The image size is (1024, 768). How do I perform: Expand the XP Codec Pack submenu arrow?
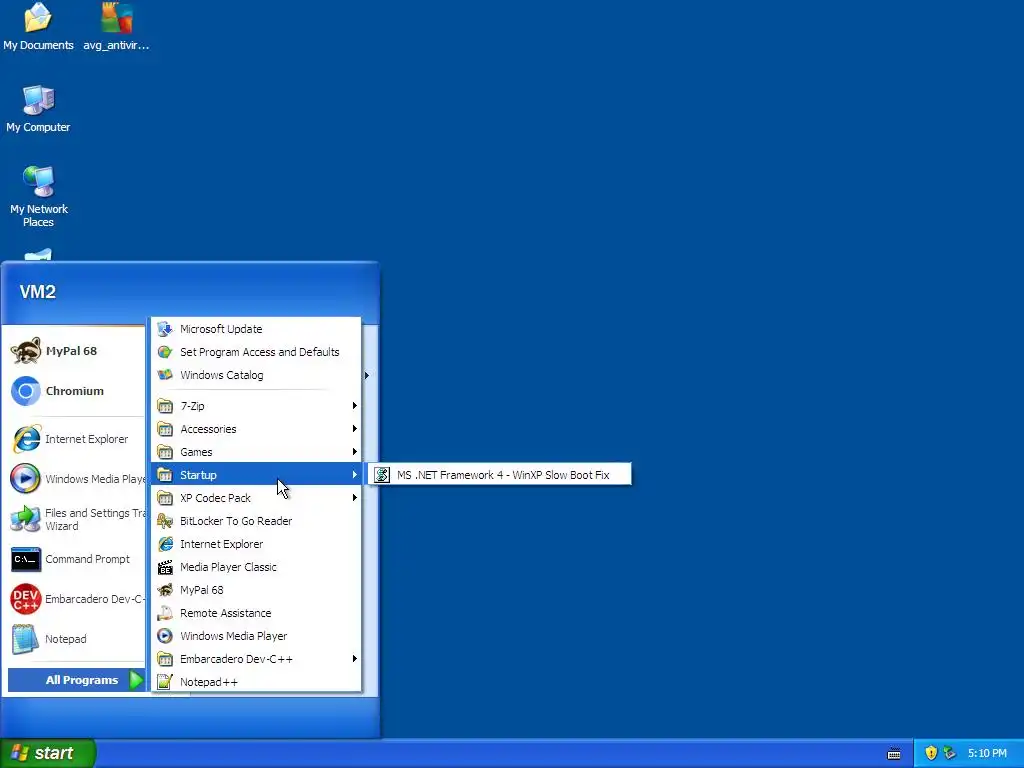[355, 498]
